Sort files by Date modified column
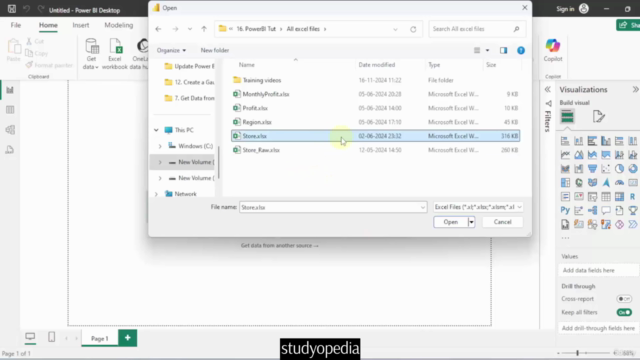 point(377,65)
